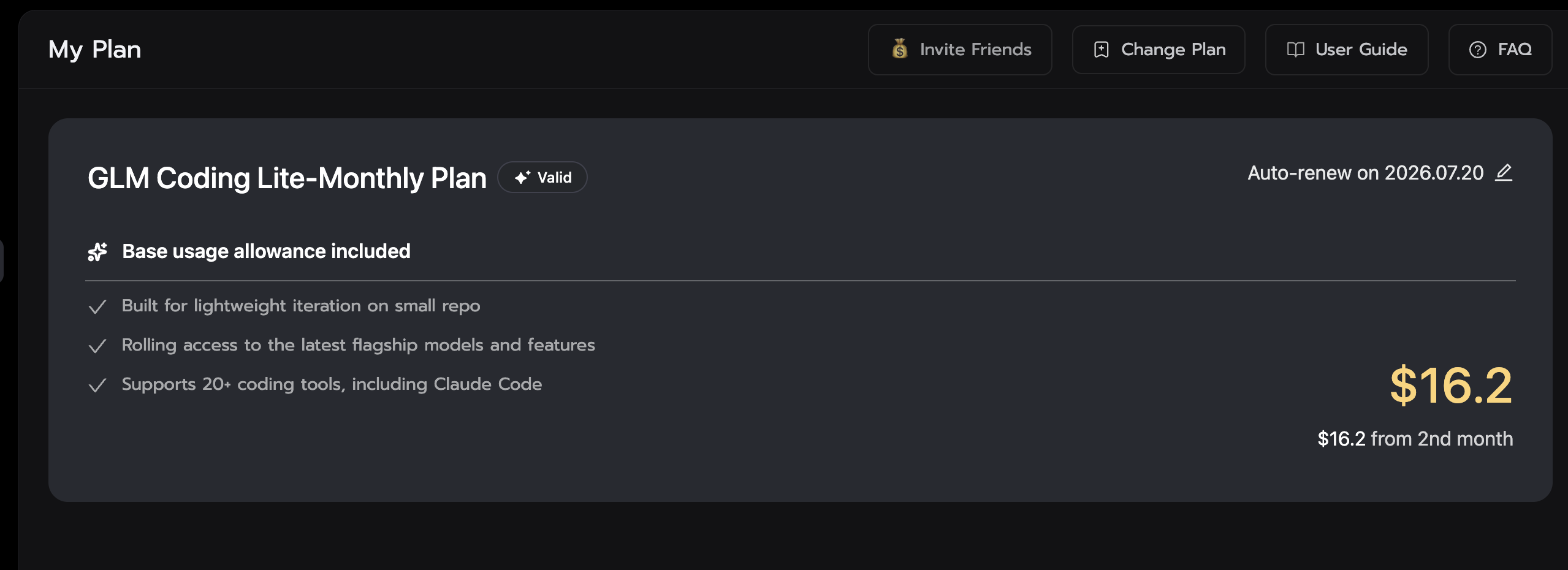Click the Auto-renew on 2026.07.20 text
The image size is (1568, 570).
(1366, 173)
